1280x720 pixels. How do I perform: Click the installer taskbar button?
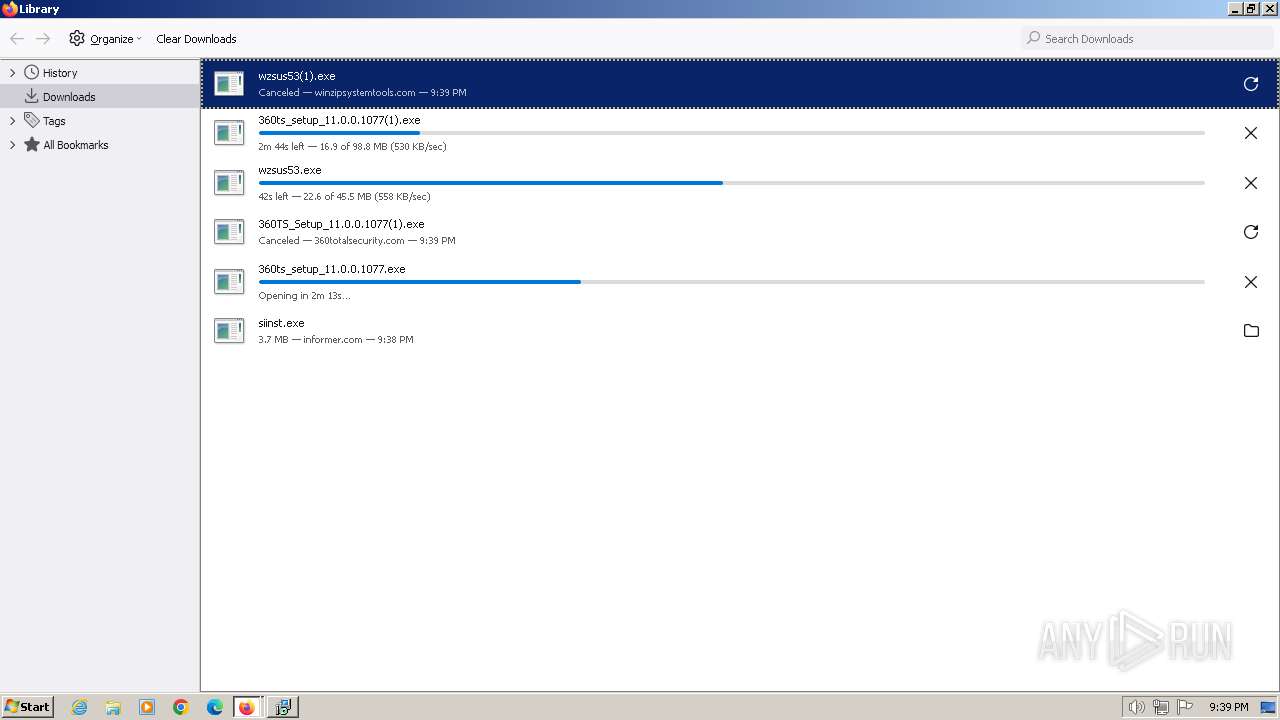point(282,707)
